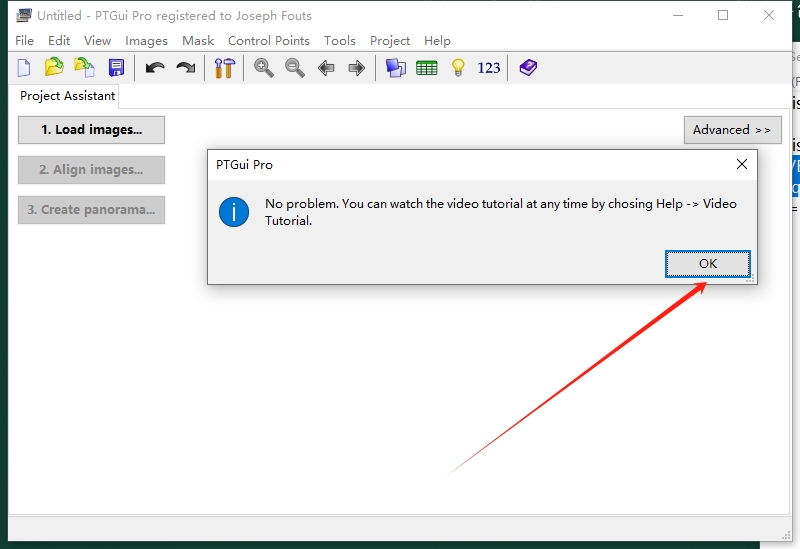
Task: Open the Project menu
Action: 390,41
